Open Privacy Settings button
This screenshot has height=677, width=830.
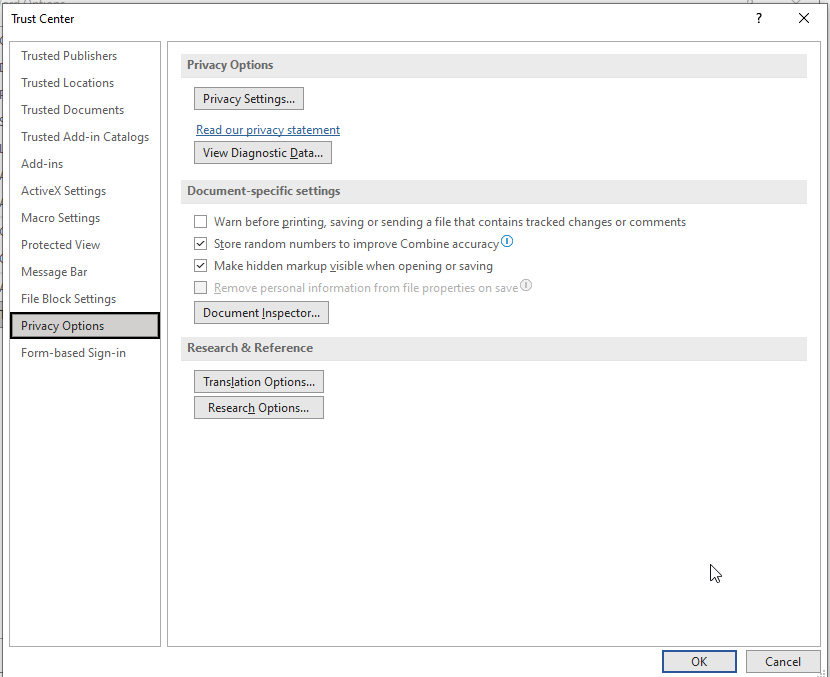click(x=249, y=99)
